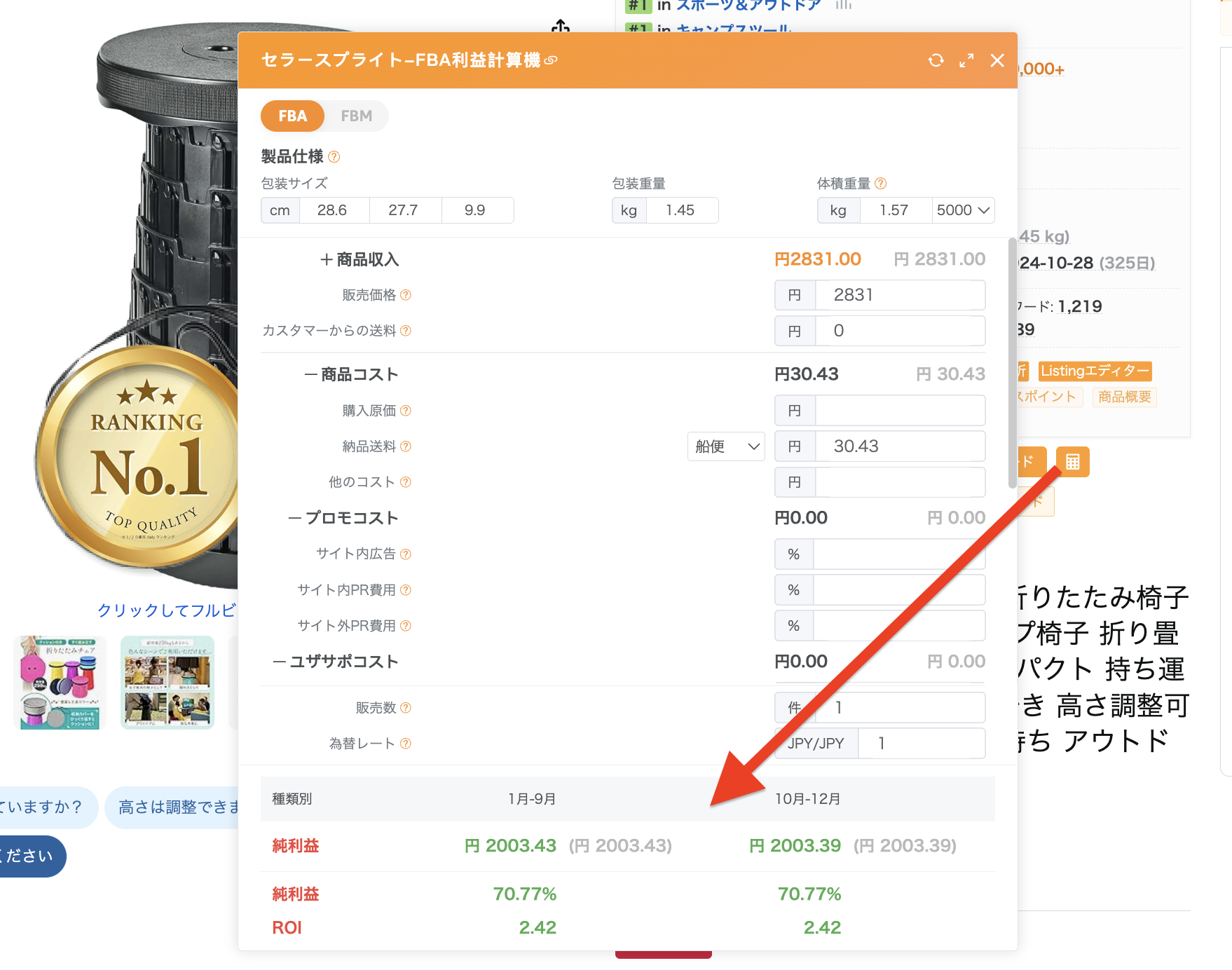1232x970 pixels.
Task: Click the orange calculator icon button
Action: (1072, 462)
